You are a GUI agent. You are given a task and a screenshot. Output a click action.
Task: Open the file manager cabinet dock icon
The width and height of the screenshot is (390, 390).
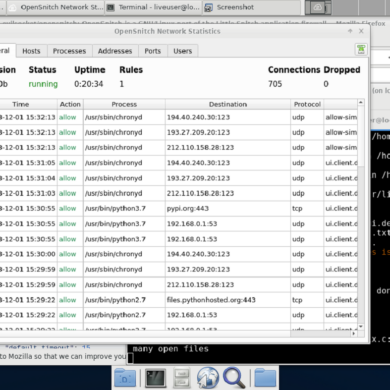(182, 378)
